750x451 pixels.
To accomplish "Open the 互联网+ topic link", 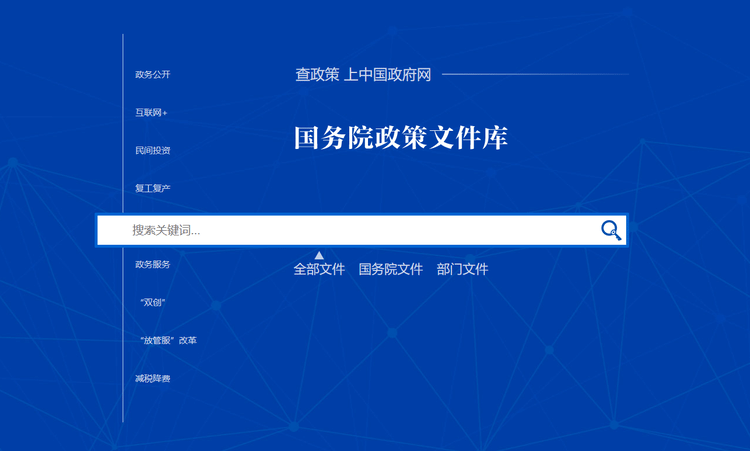I will click(151, 112).
